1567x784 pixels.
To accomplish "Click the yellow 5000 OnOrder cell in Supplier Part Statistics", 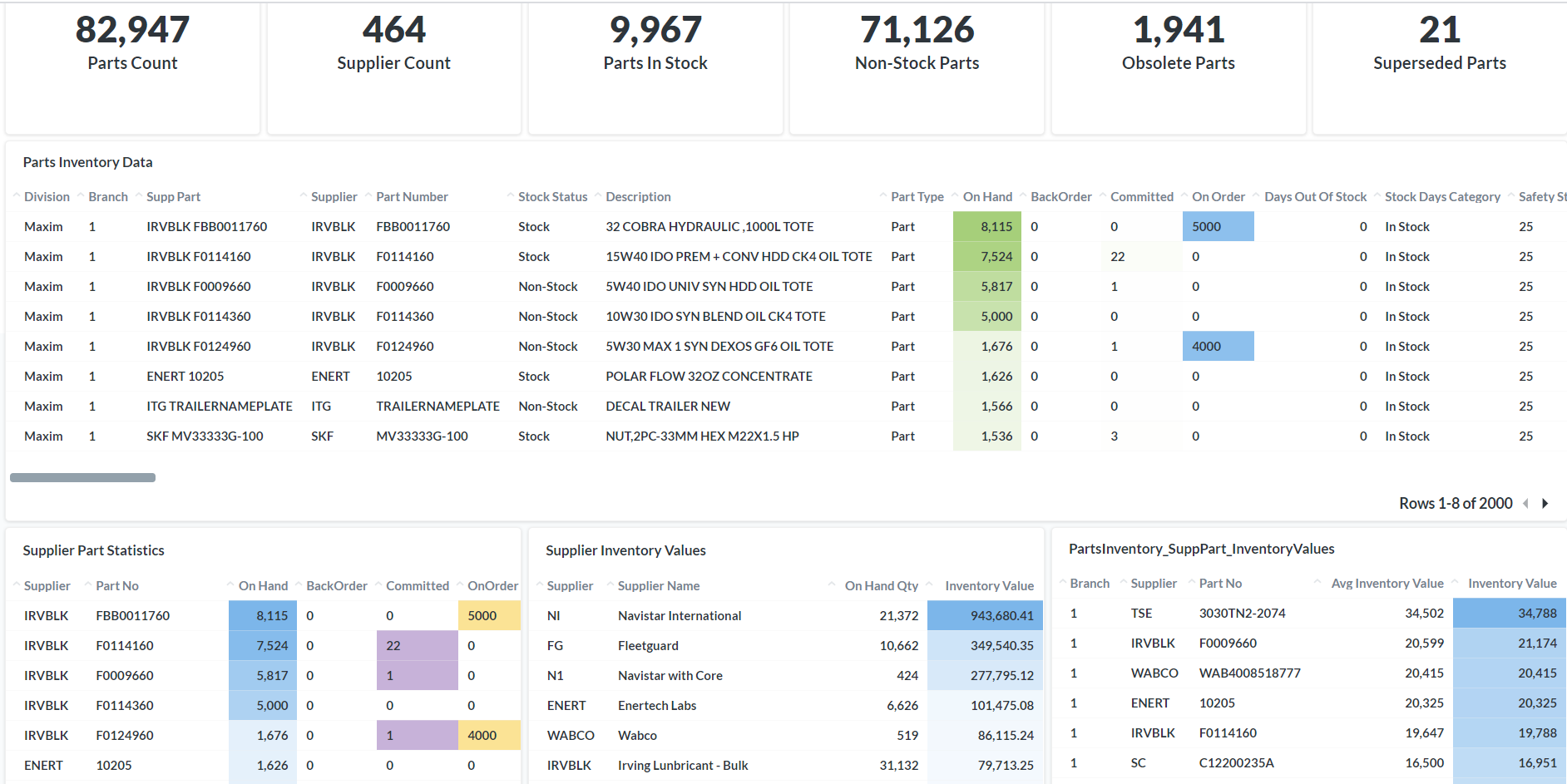I will pyautogui.click(x=489, y=616).
